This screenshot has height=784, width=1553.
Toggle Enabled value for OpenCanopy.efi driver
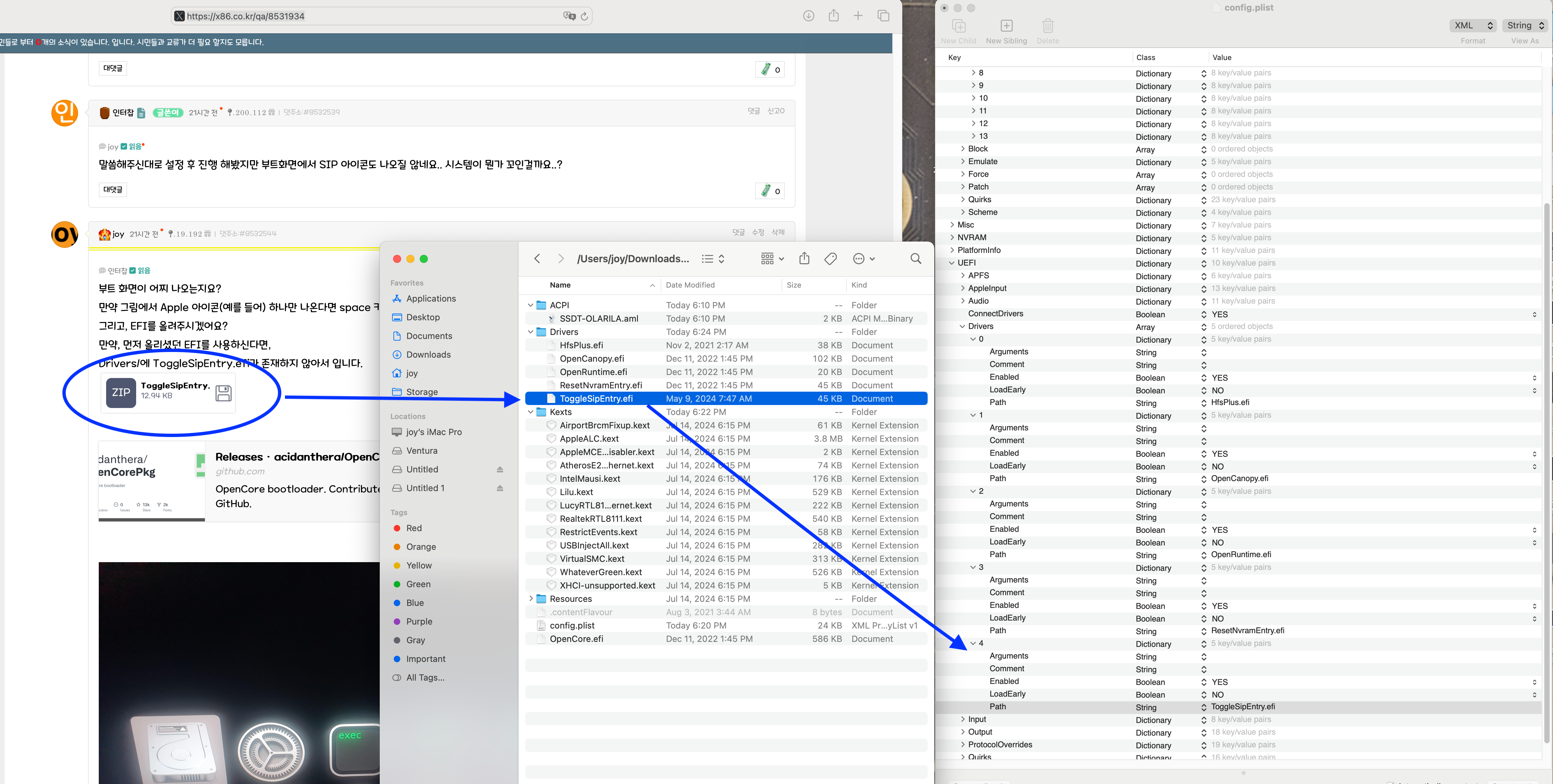(x=1534, y=454)
